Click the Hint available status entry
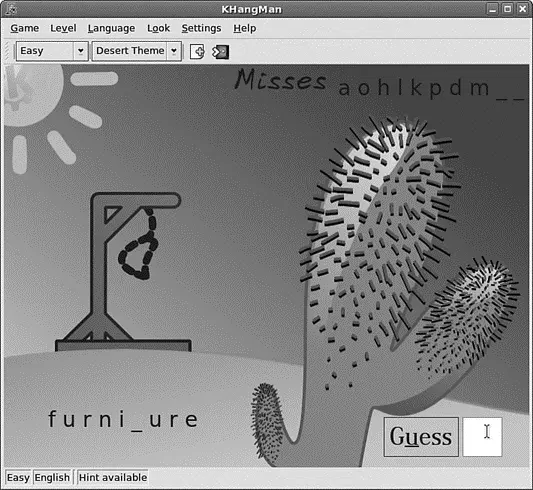This screenshot has height=490, width=533. tap(113, 477)
